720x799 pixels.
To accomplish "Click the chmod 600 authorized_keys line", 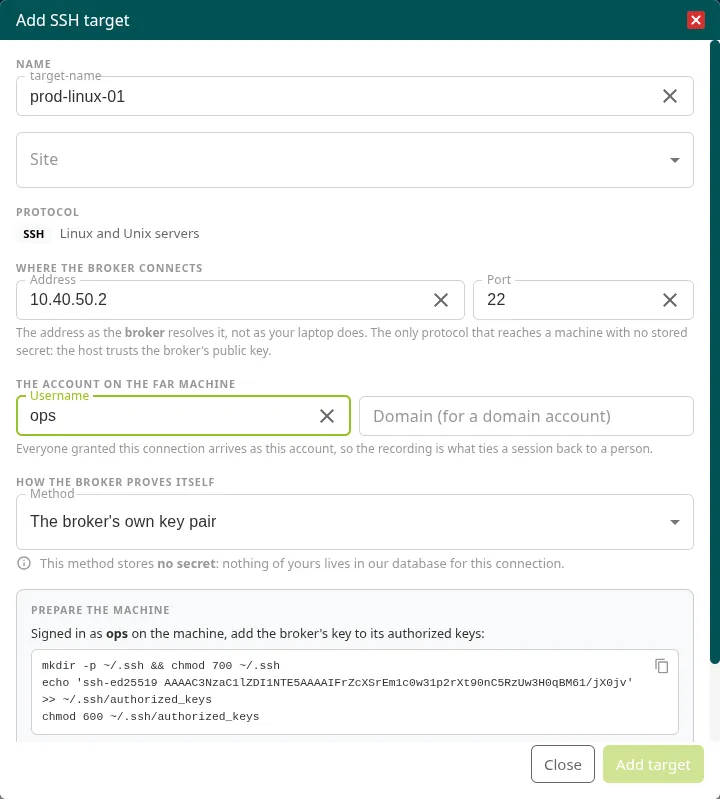I will tap(150, 716).
